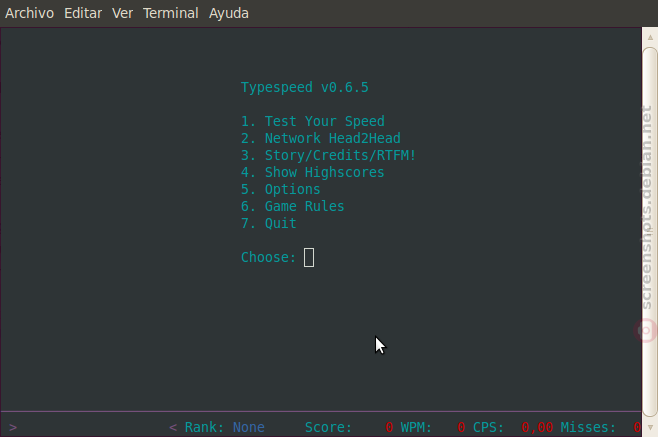Viewport: 658px width, 437px height.
Task: Click the Story/Credits/RTFM! entry
Action: click(329, 155)
